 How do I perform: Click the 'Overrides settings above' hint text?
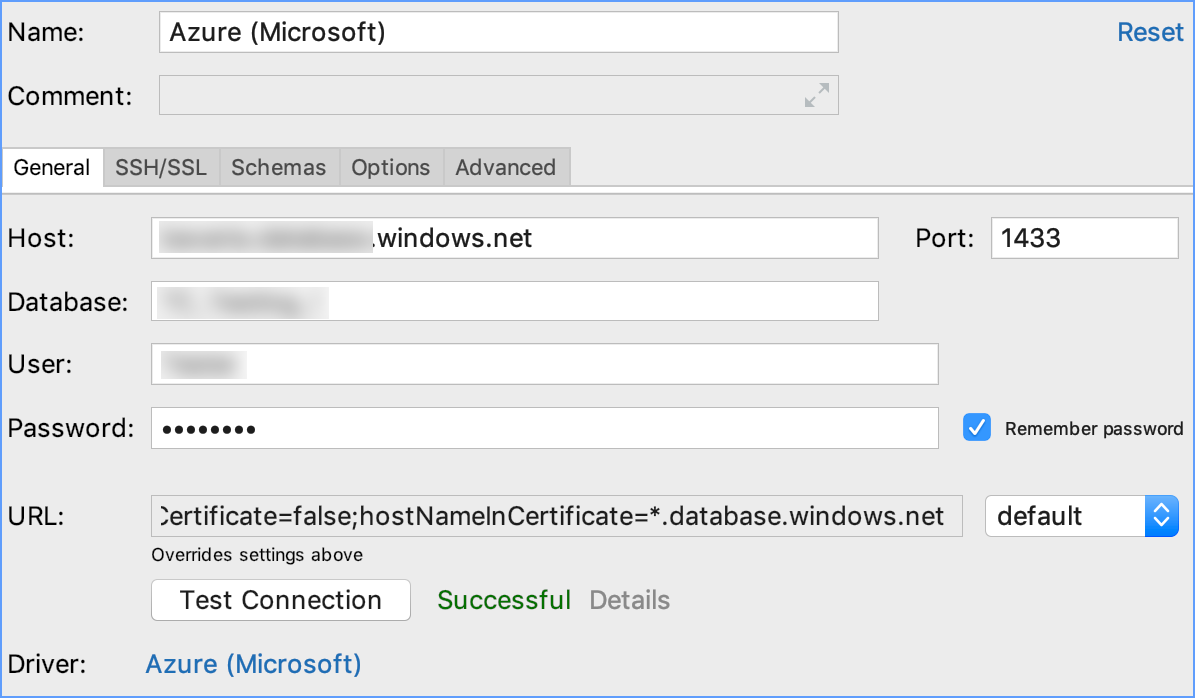[257, 555]
